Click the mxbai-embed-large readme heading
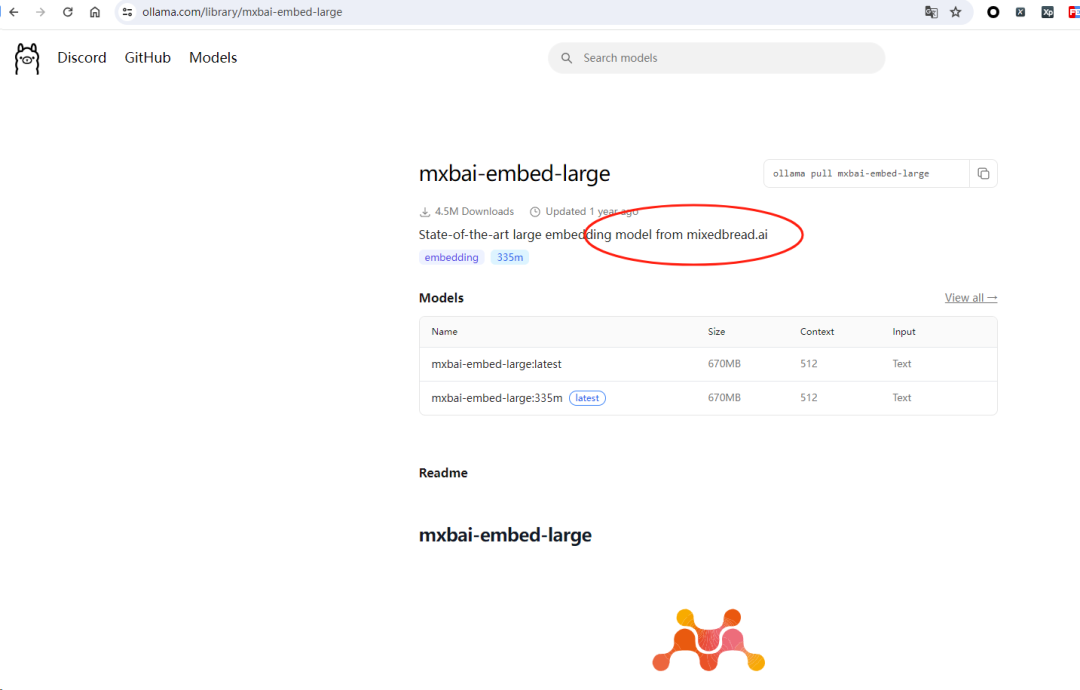Image resolution: width=1080 pixels, height=690 pixels. tap(505, 534)
